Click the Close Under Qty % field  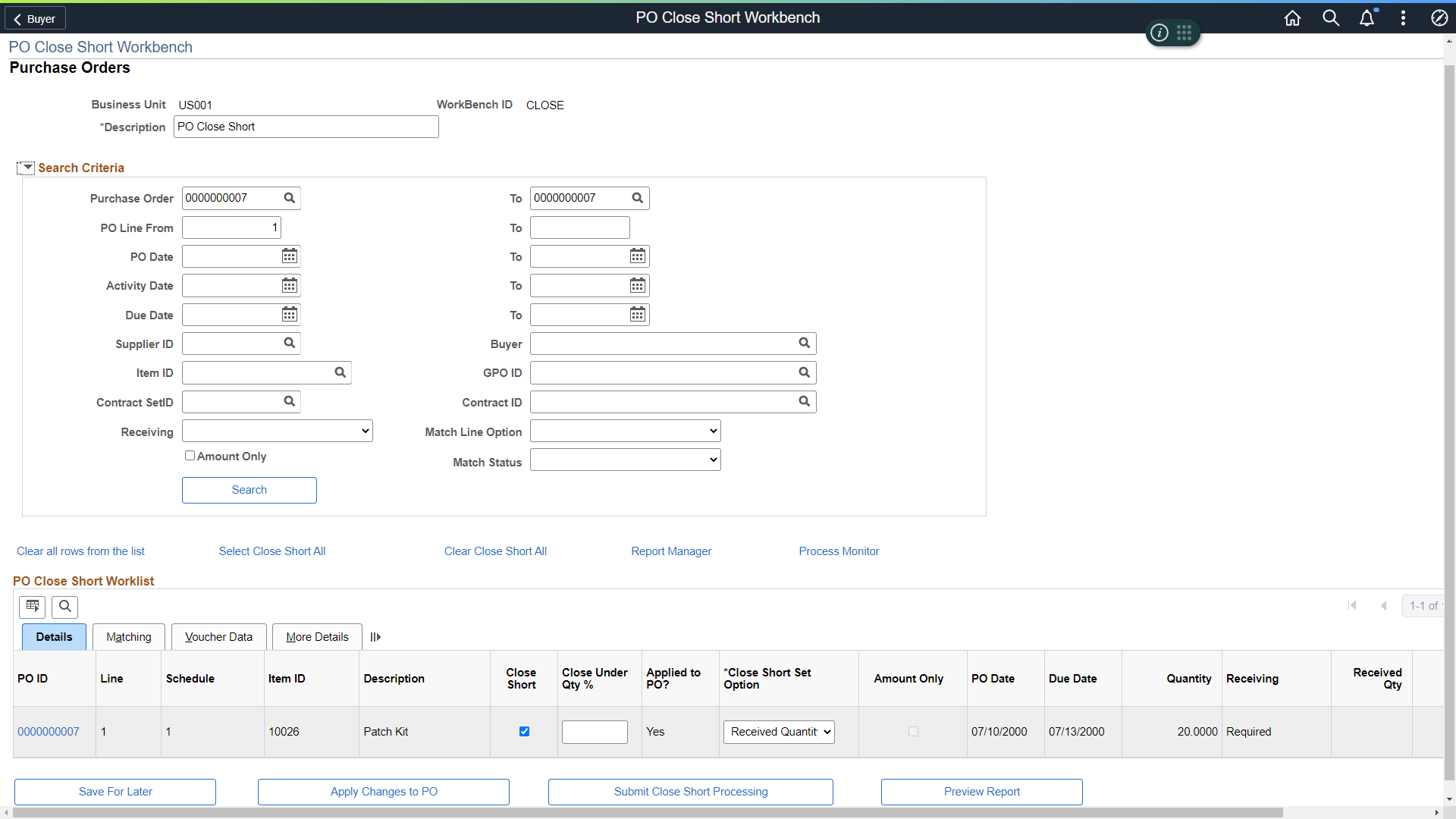(x=595, y=732)
